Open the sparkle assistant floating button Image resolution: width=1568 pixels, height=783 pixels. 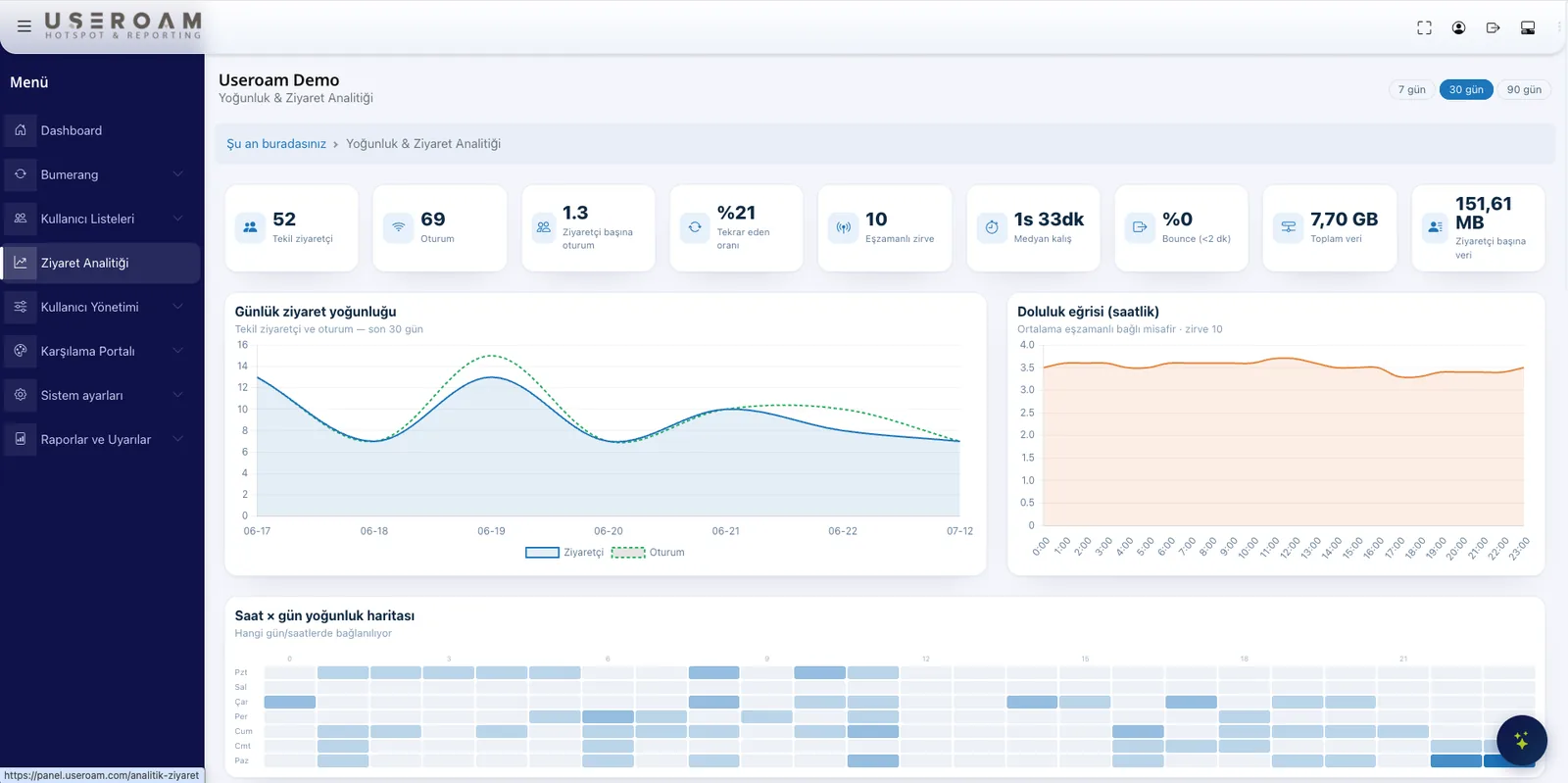point(1521,741)
